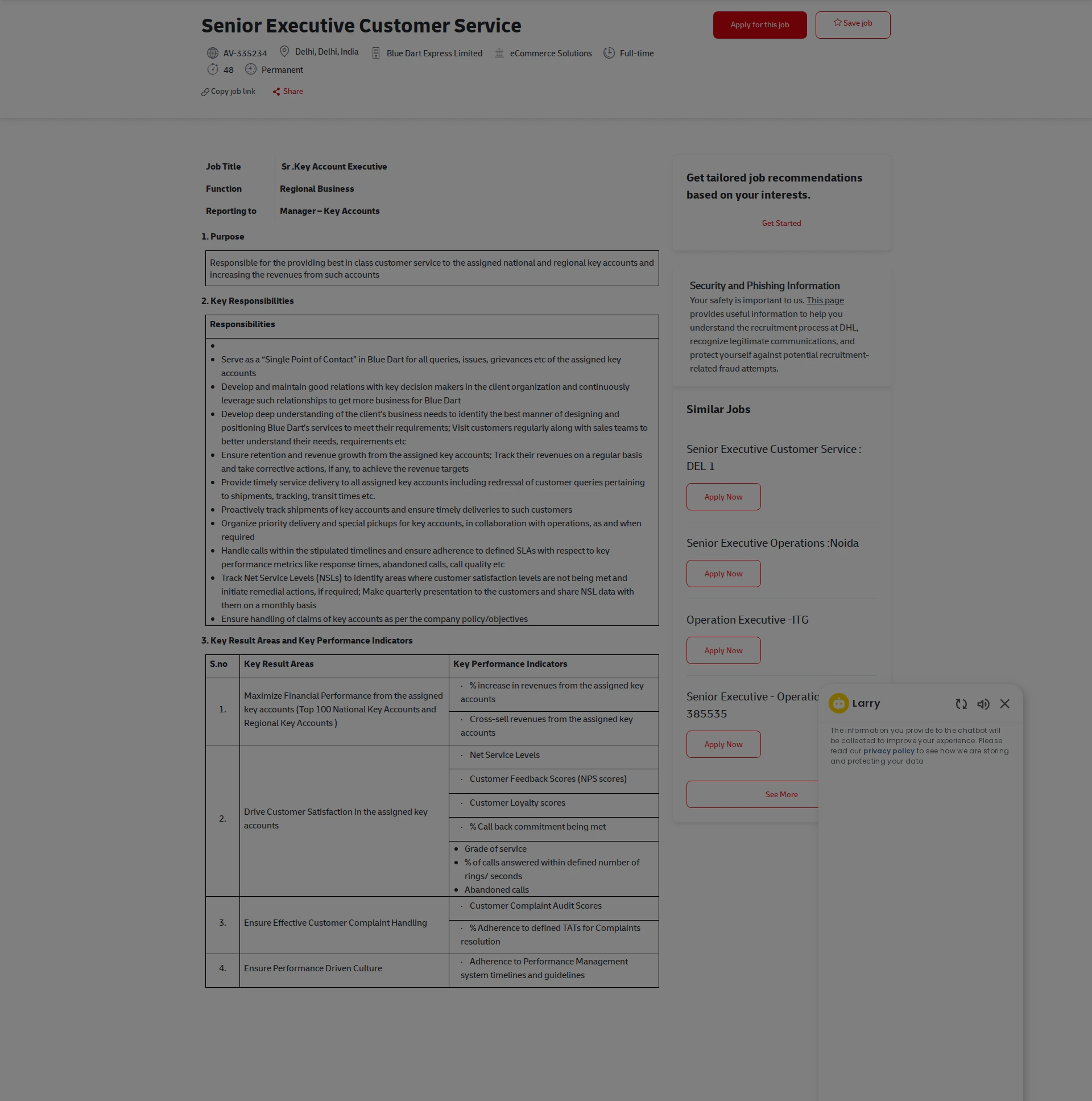The image size is (1092, 1101).
Task: Click the globe icon beside AV-335234
Action: click(x=213, y=53)
